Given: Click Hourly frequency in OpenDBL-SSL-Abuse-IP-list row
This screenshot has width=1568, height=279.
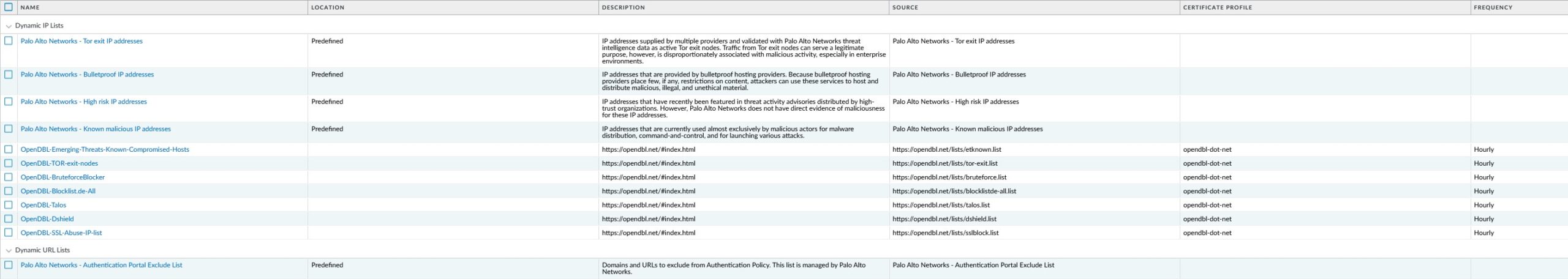Looking at the screenshot, I should tap(1484, 233).
